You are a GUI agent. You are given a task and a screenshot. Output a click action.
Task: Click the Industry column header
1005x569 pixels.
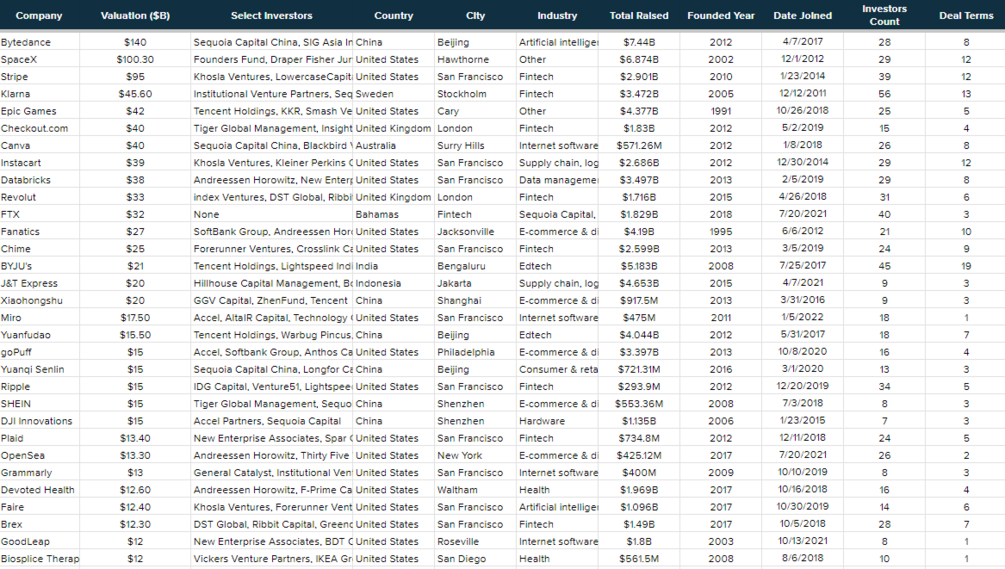point(557,15)
